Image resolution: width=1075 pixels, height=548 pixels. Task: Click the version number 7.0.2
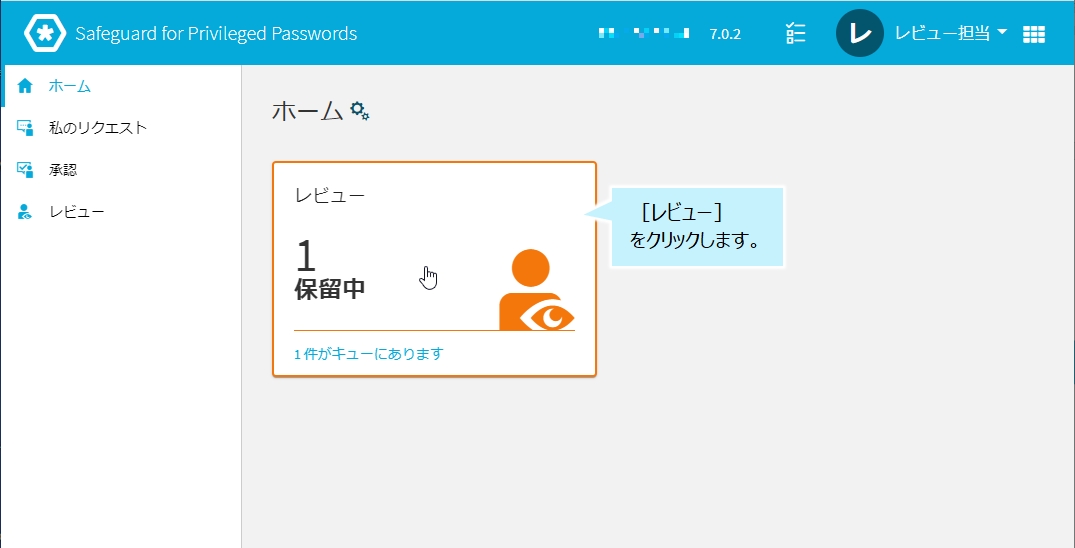725,34
